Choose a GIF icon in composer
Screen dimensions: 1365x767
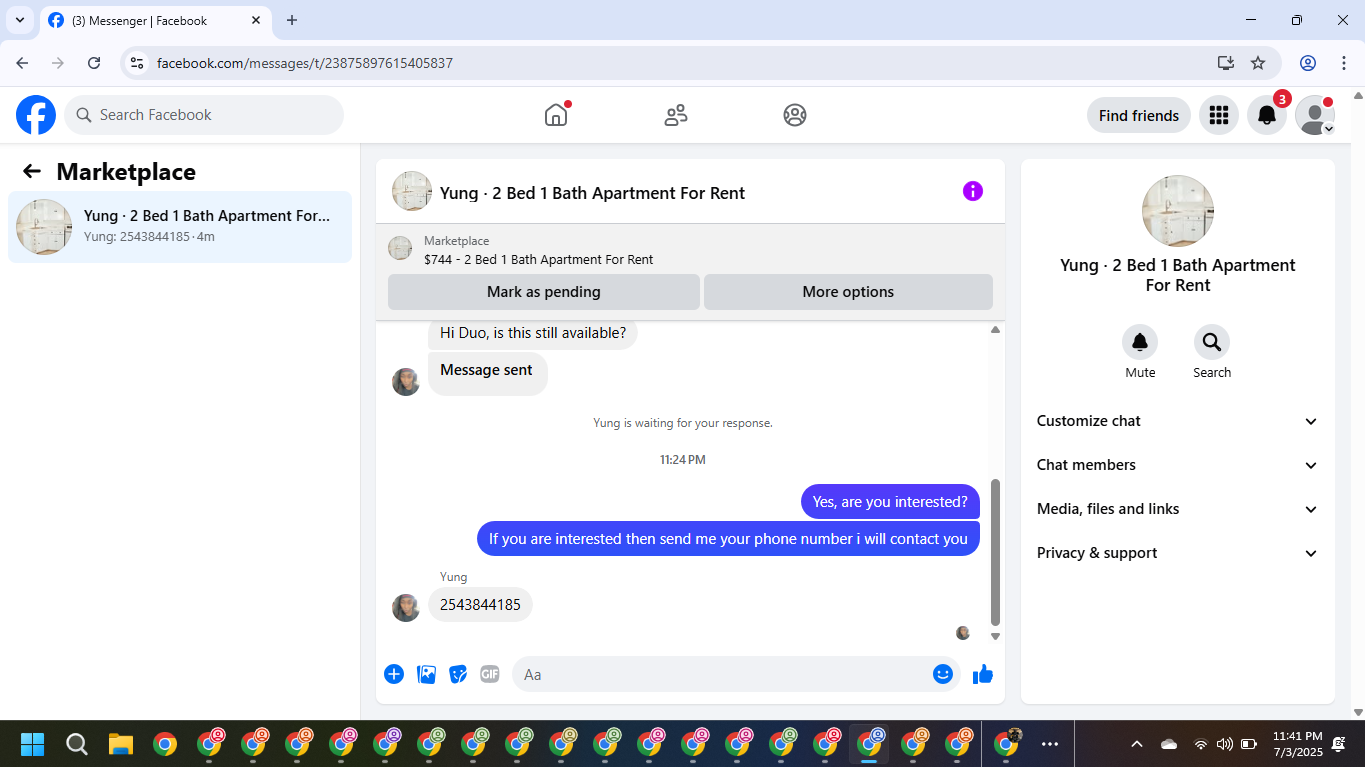489,674
